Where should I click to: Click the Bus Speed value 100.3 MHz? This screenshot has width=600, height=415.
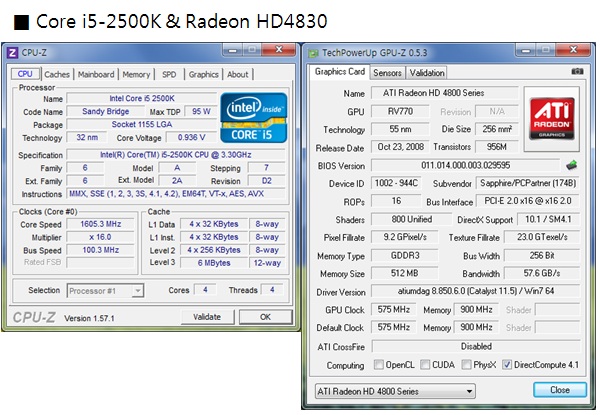point(101,250)
